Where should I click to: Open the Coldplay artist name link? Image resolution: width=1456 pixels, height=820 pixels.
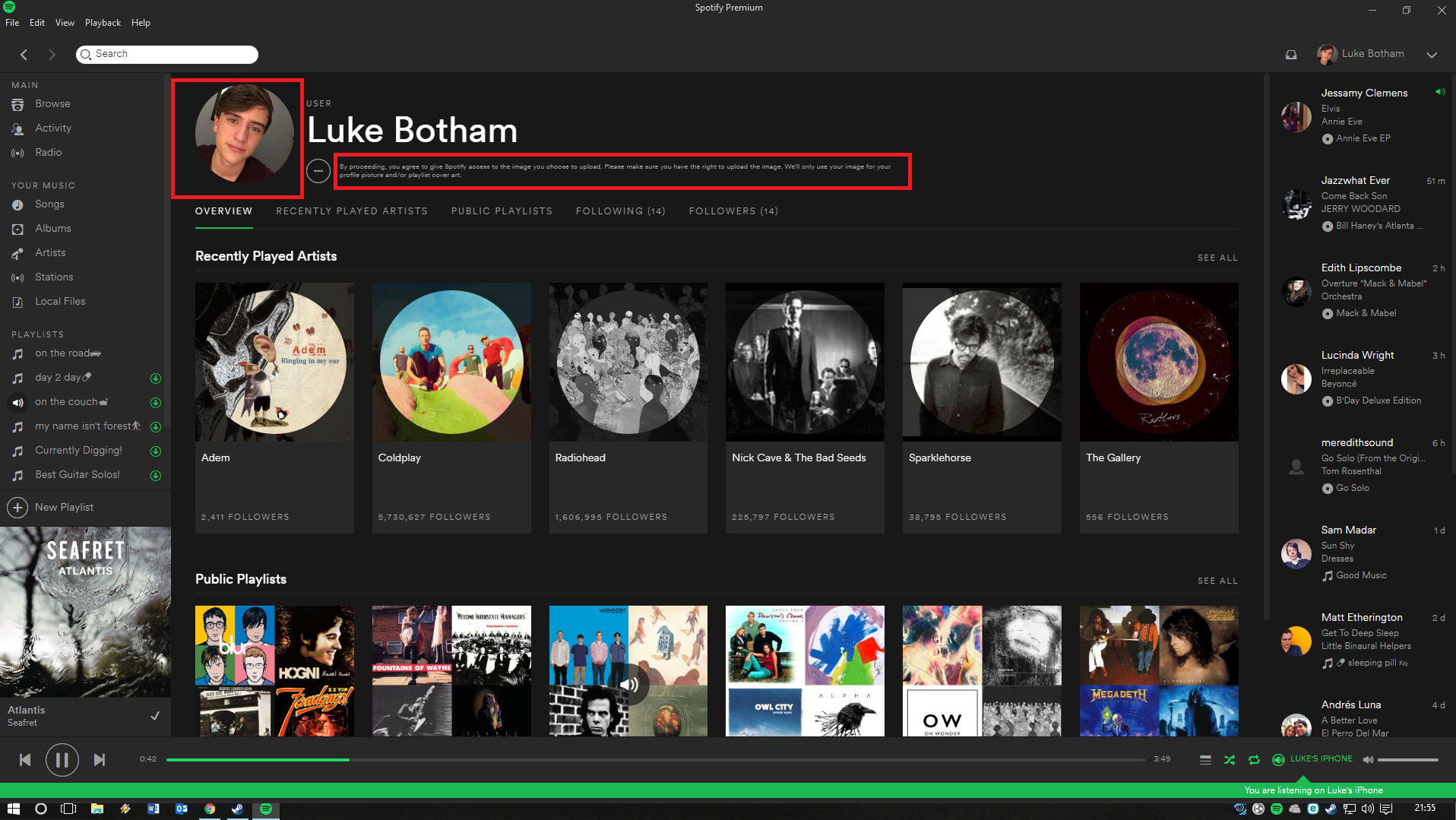399,457
